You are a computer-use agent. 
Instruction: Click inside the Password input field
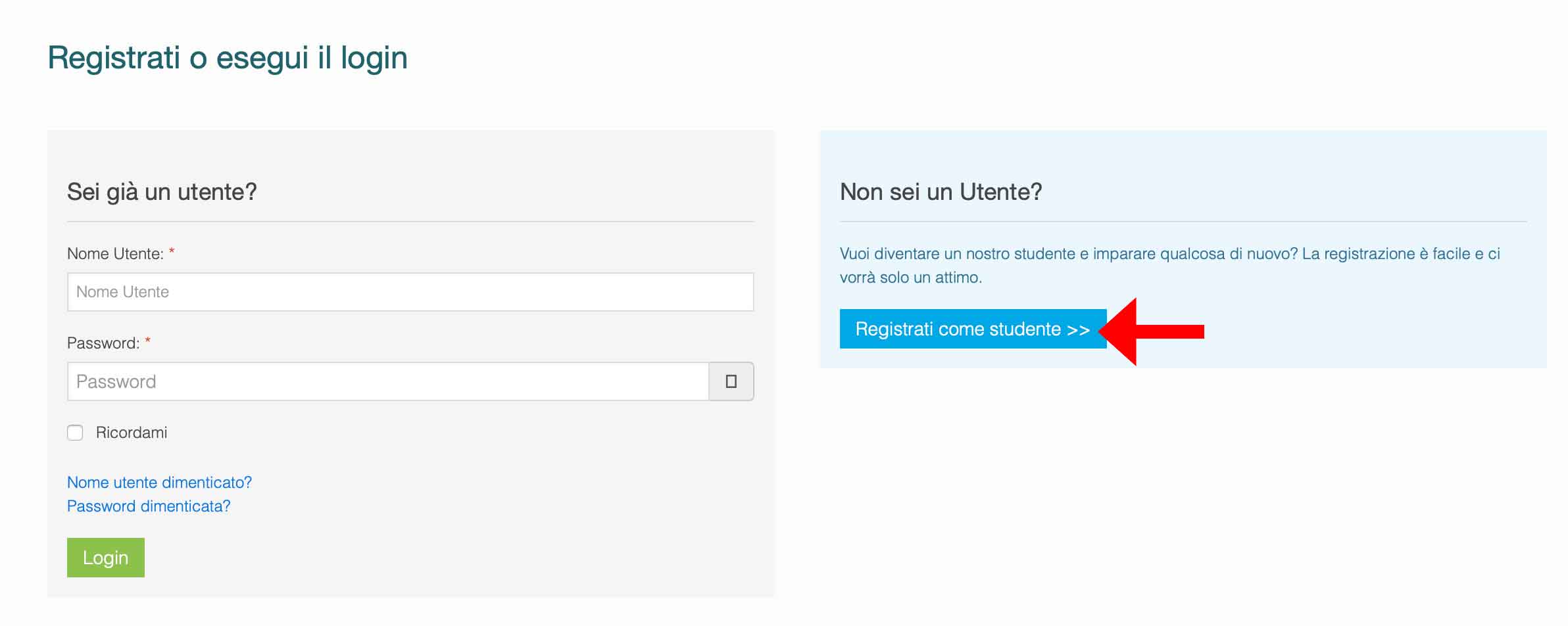pos(387,381)
